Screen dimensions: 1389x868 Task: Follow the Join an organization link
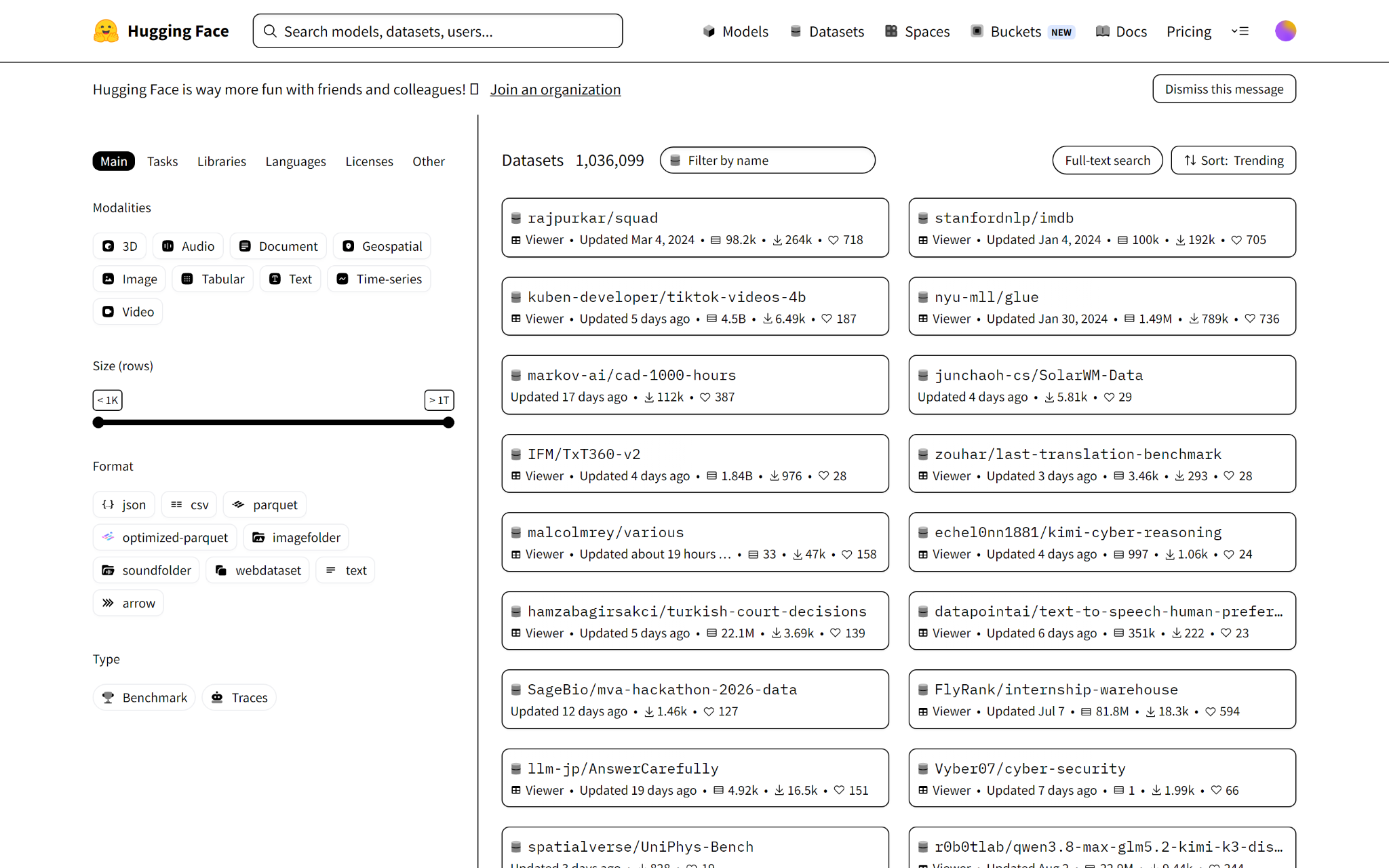(x=555, y=90)
